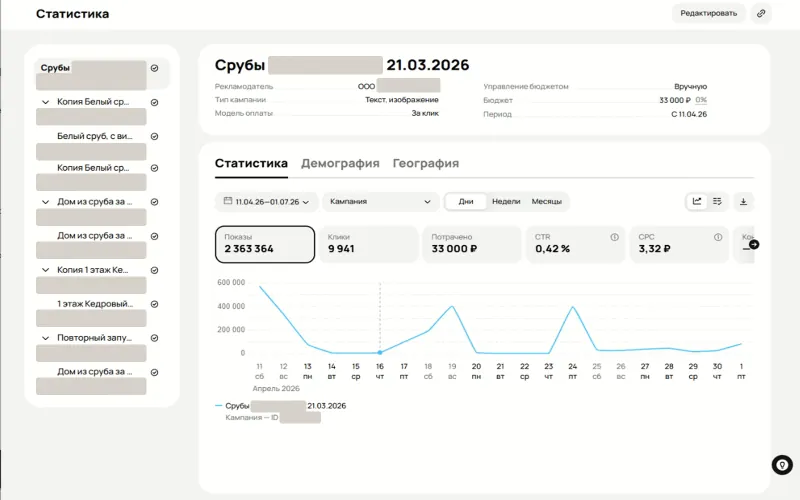Select the Месяцы grouping option
Screen dimensions: 800x500
[546, 202]
